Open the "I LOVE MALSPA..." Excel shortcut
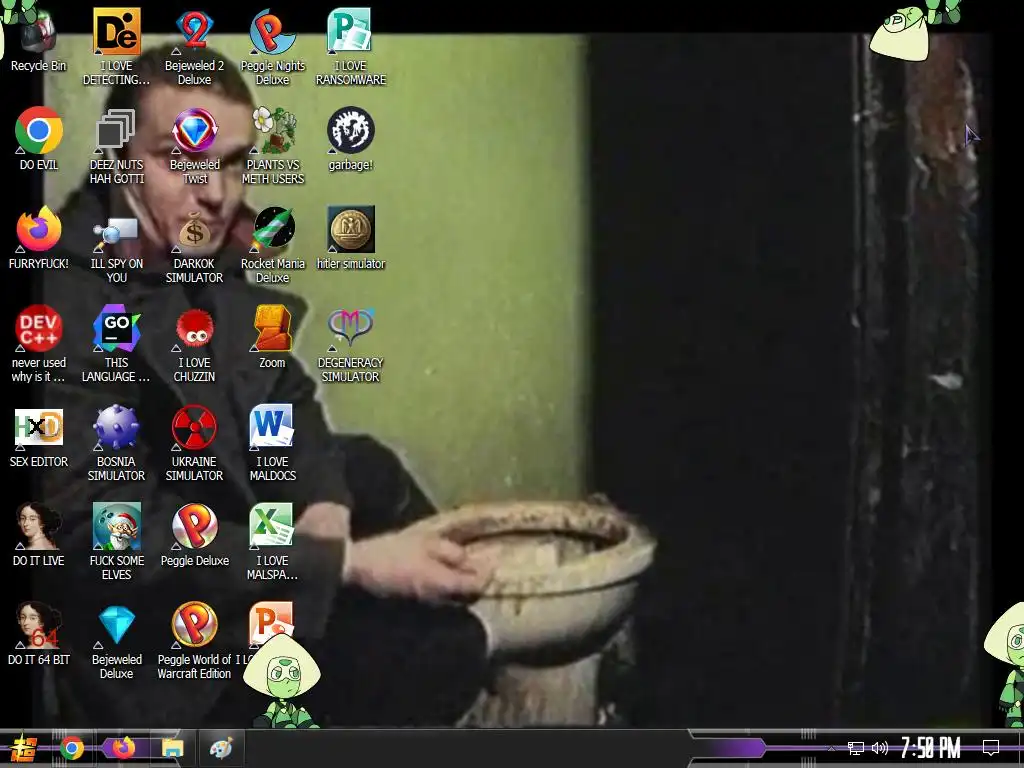 coord(272,543)
